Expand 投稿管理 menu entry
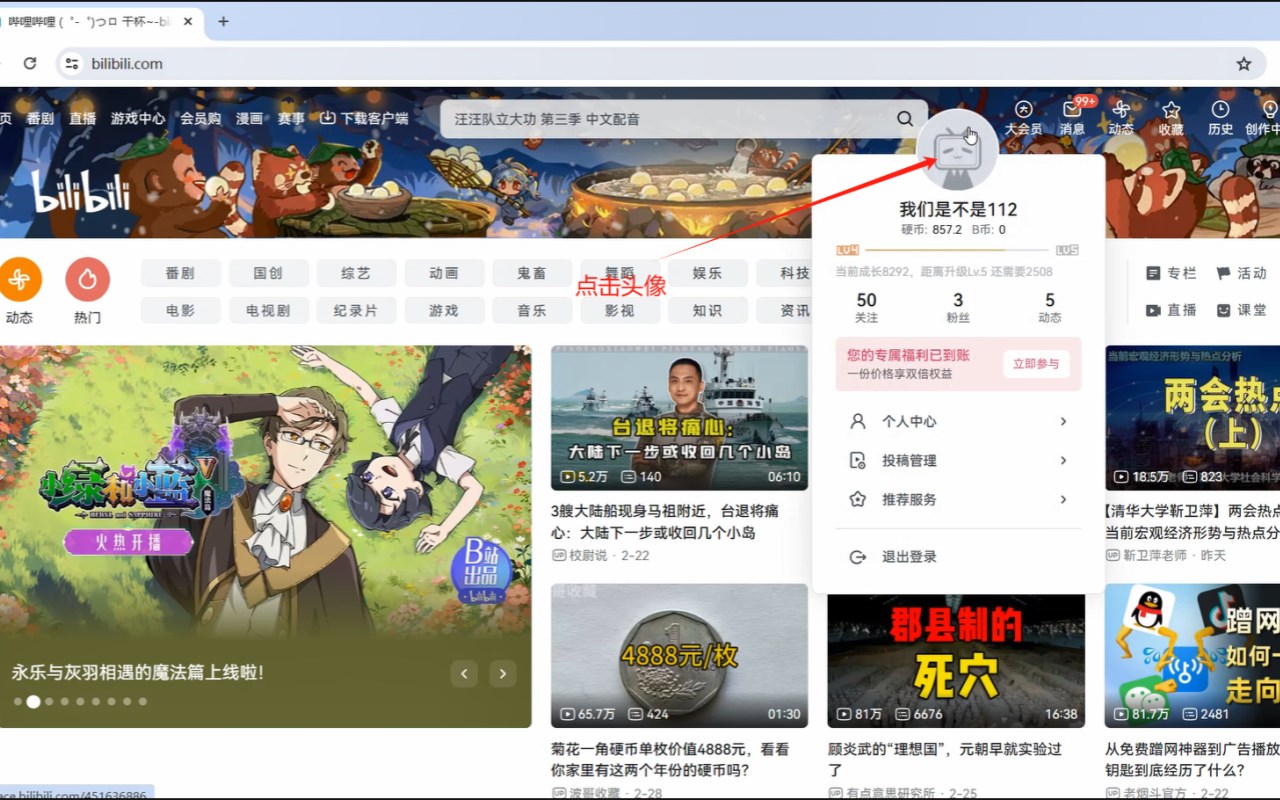The height and width of the screenshot is (800, 1280). click(958, 461)
